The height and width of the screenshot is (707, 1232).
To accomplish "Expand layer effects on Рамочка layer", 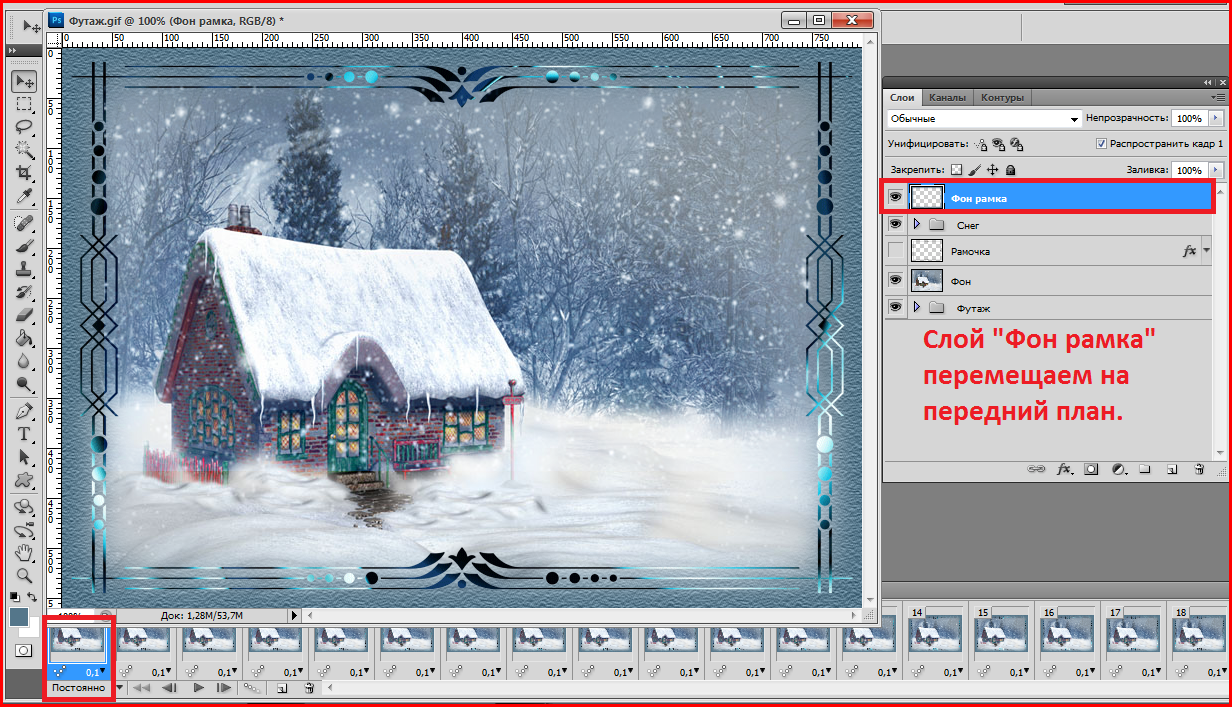I will [1207, 251].
